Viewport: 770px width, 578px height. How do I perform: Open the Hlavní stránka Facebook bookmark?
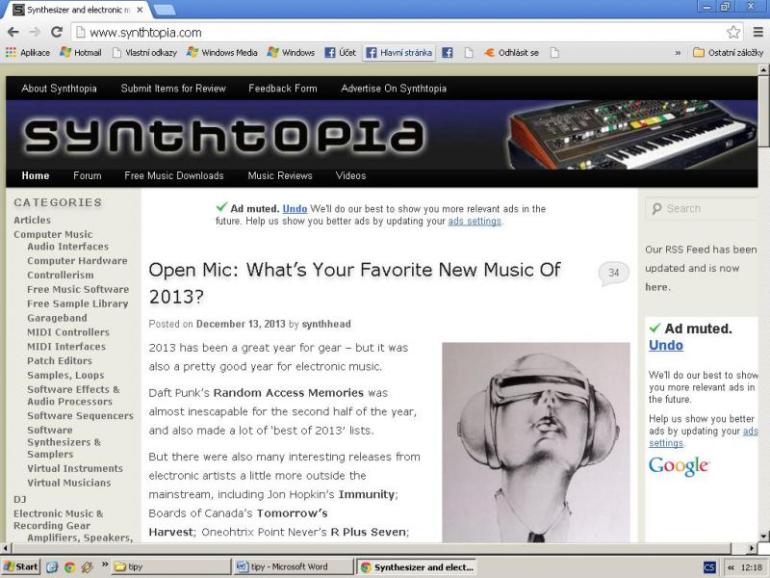(399, 53)
